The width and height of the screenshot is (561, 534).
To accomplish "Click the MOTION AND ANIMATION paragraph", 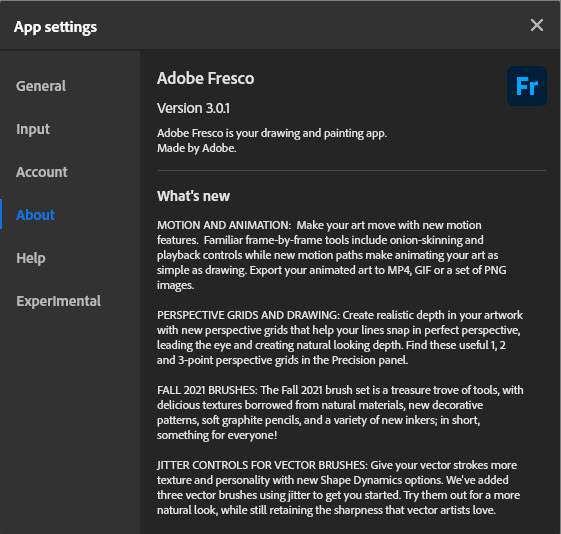I will pyautogui.click(x=332, y=255).
